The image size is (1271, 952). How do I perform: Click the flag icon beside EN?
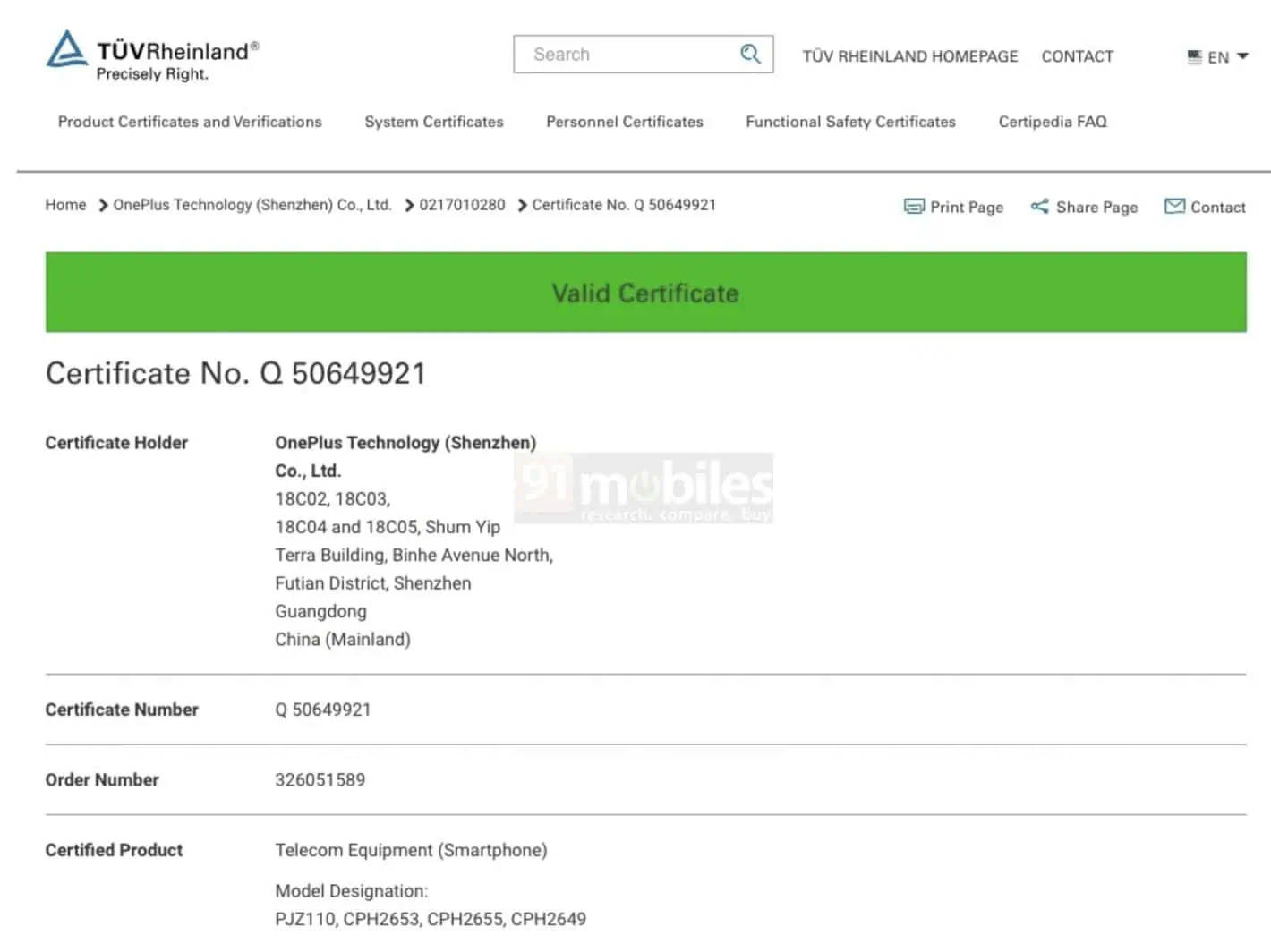1194,57
